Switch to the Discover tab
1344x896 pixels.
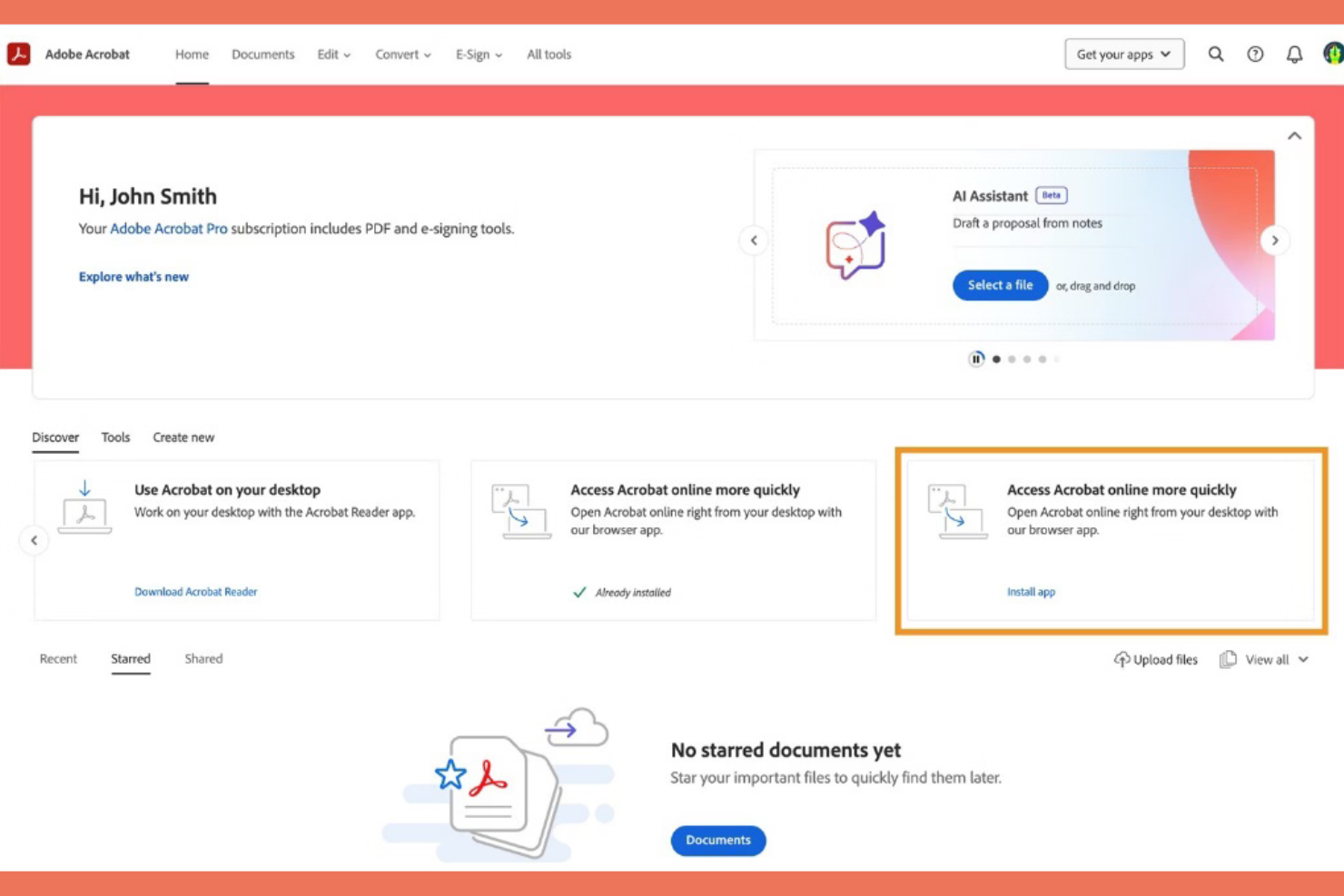(55, 438)
